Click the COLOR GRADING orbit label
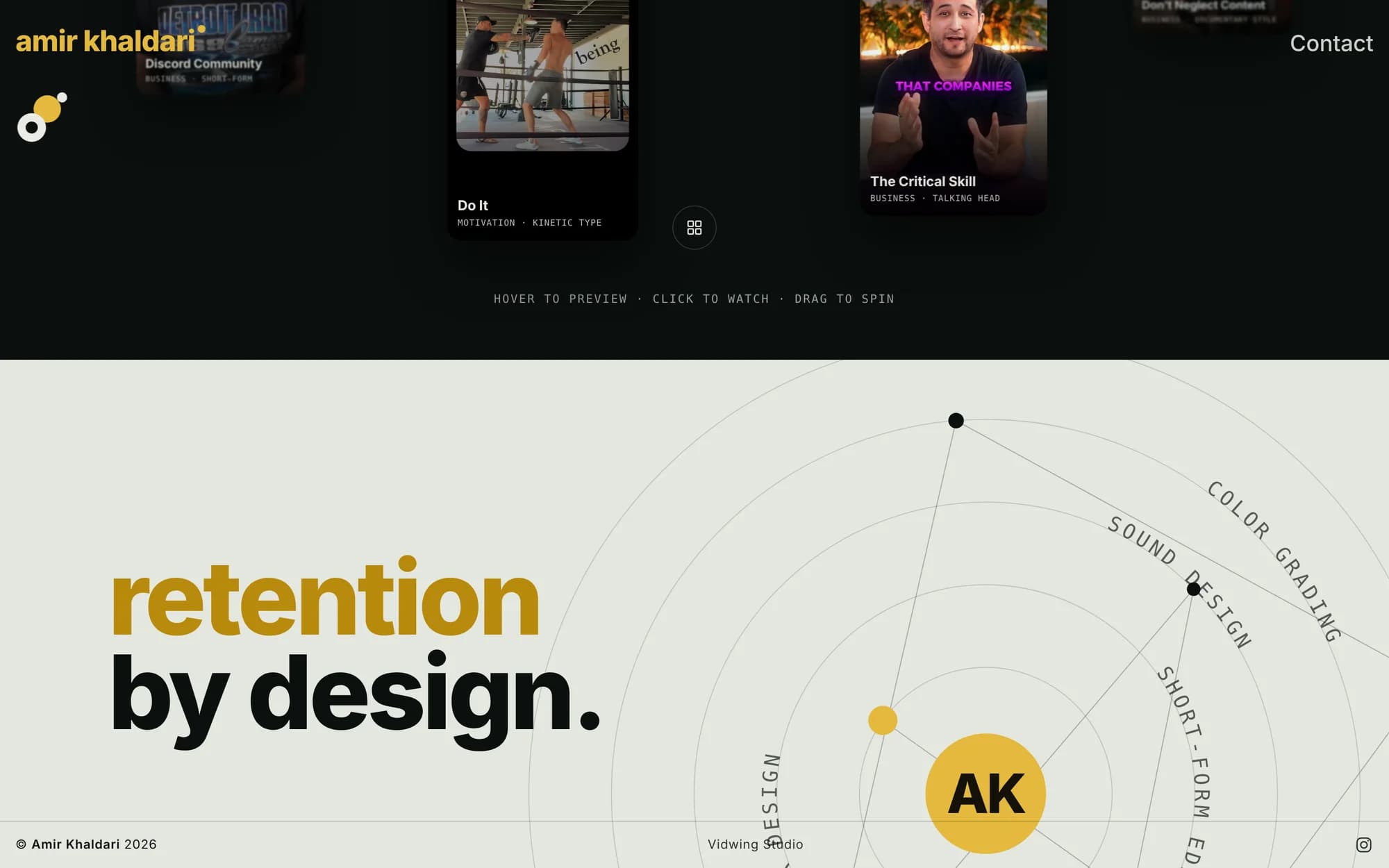 pos(1275,561)
